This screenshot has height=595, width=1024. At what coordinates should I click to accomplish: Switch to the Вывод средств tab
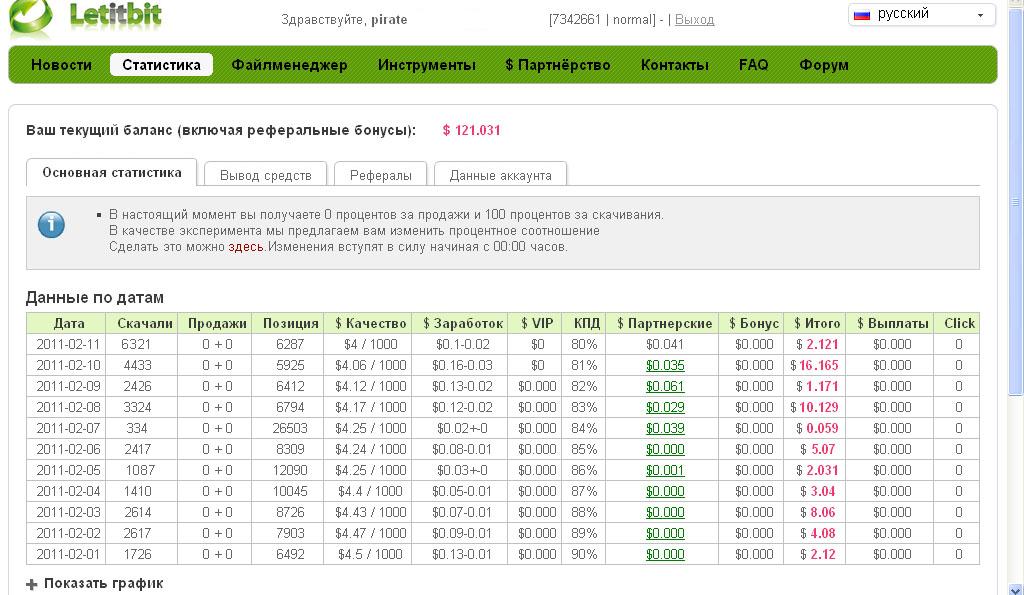[265, 175]
